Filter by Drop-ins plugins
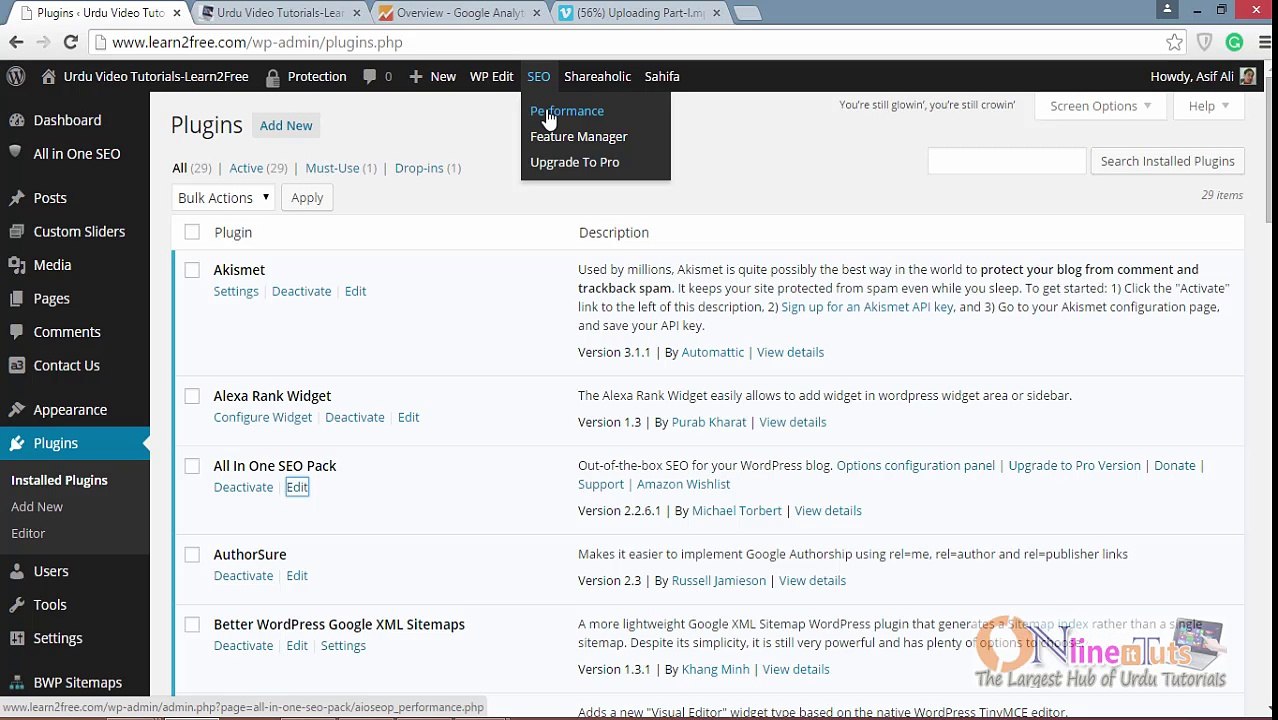Viewport: 1278px width, 720px height. tap(428, 168)
